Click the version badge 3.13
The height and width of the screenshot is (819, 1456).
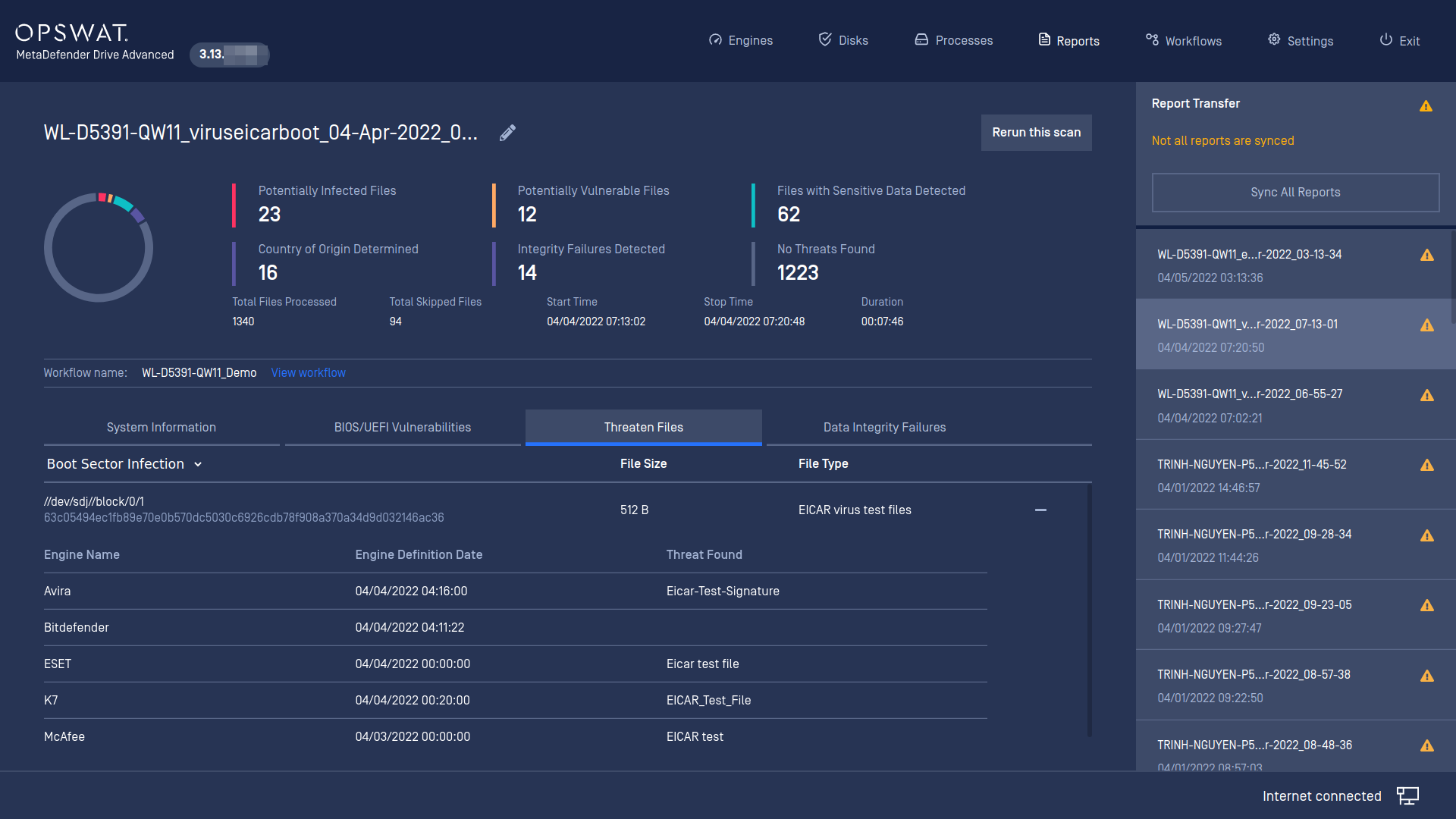[229, 55]
